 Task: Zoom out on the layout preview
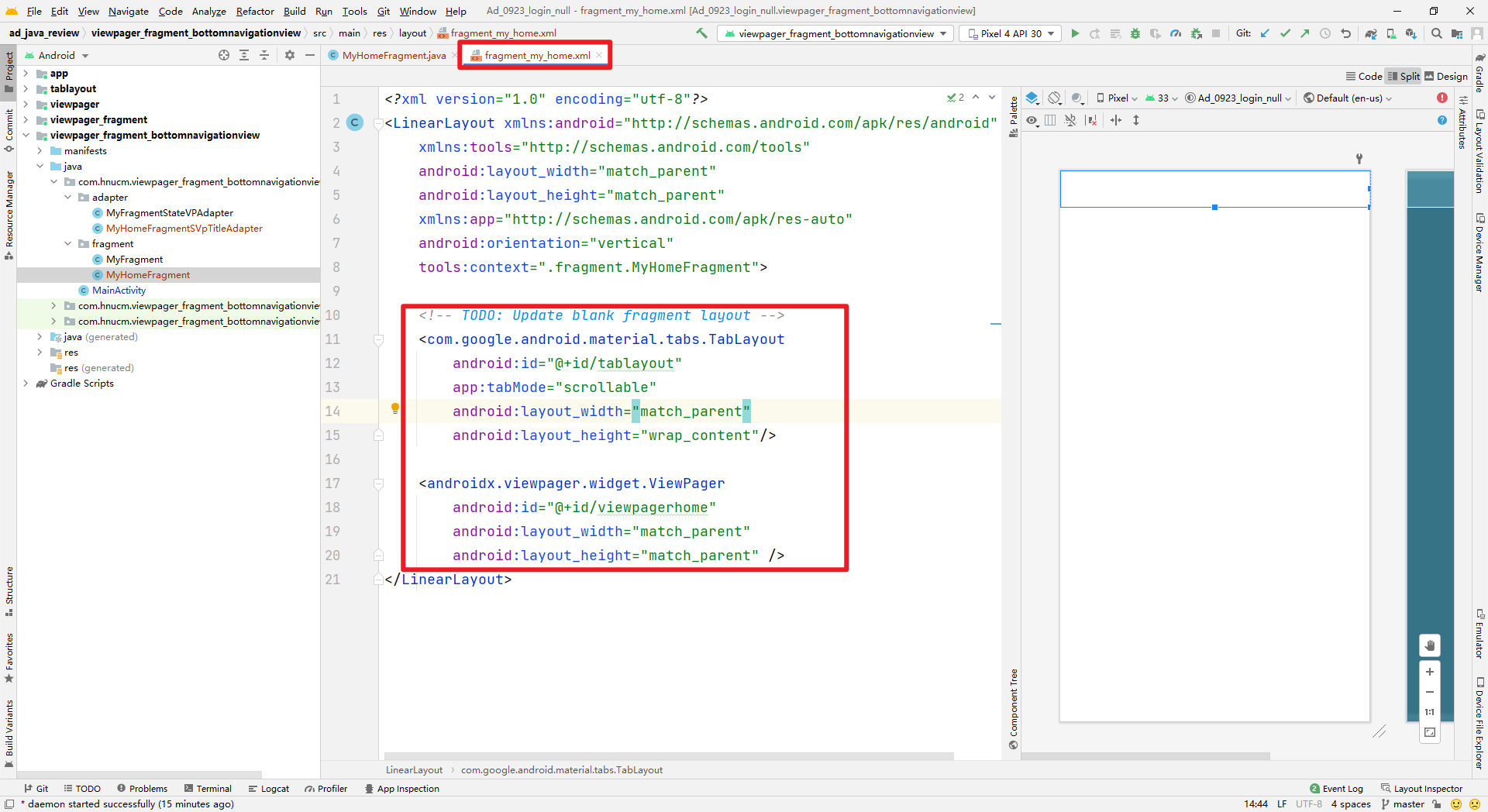[1430, 692]
